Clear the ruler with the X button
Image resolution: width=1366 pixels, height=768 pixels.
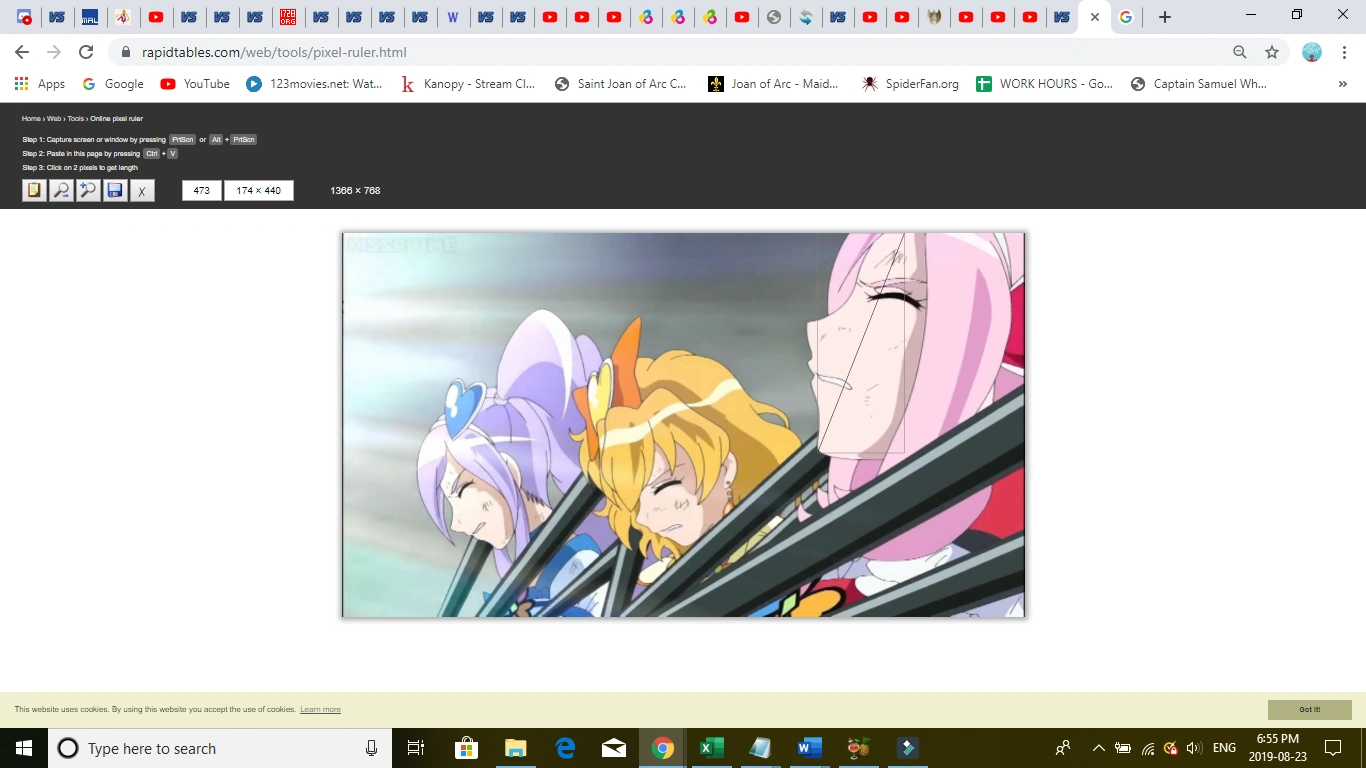[142, 190]
